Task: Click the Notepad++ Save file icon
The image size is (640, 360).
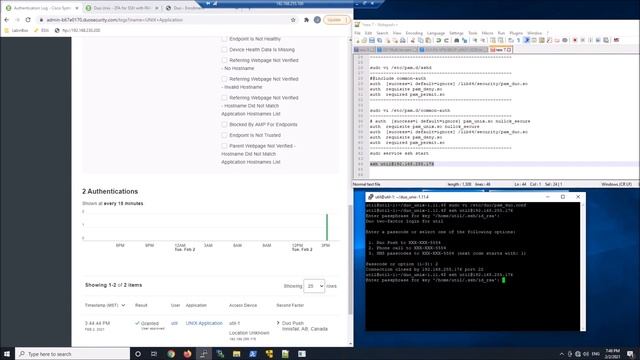Action: [x=372, y=40]
